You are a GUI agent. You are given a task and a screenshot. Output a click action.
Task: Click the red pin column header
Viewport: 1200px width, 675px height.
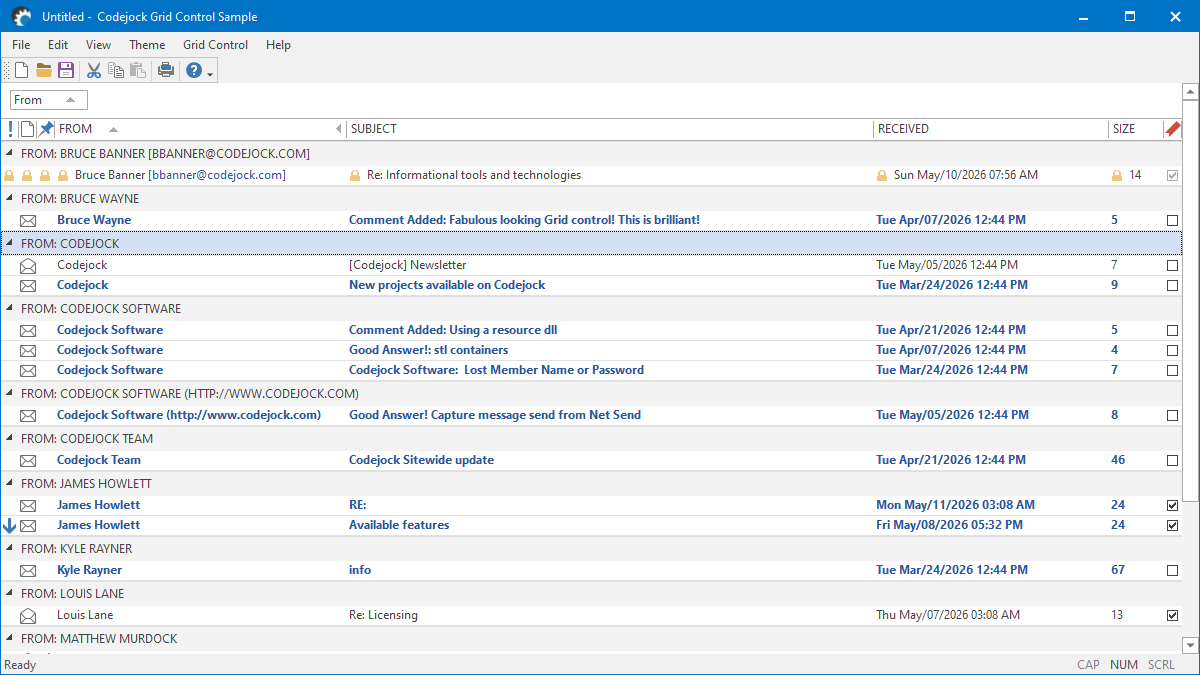(1173, 129)
